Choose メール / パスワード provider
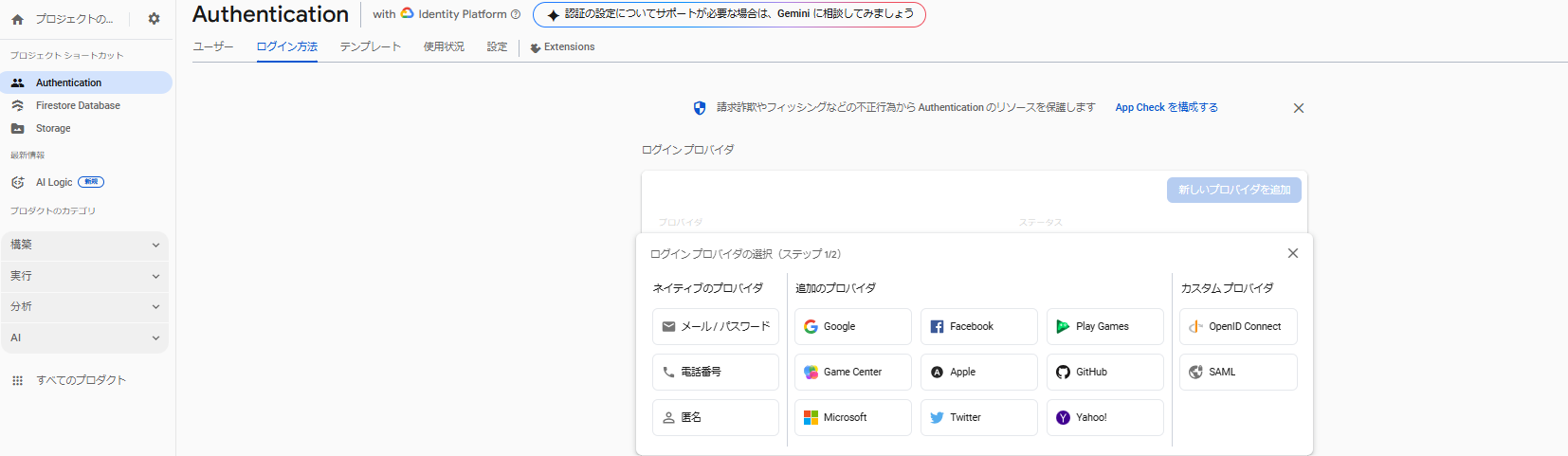The height and width of the screenshot is (456, 1568). 716,326
